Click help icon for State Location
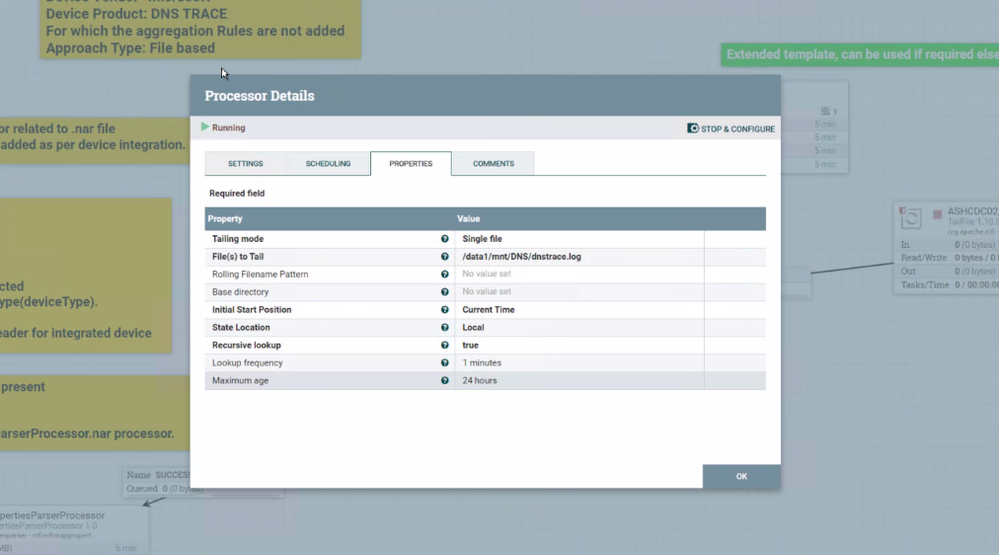Image resolution: width=999 pixels, height=555 pixels. tap(445, 327)
